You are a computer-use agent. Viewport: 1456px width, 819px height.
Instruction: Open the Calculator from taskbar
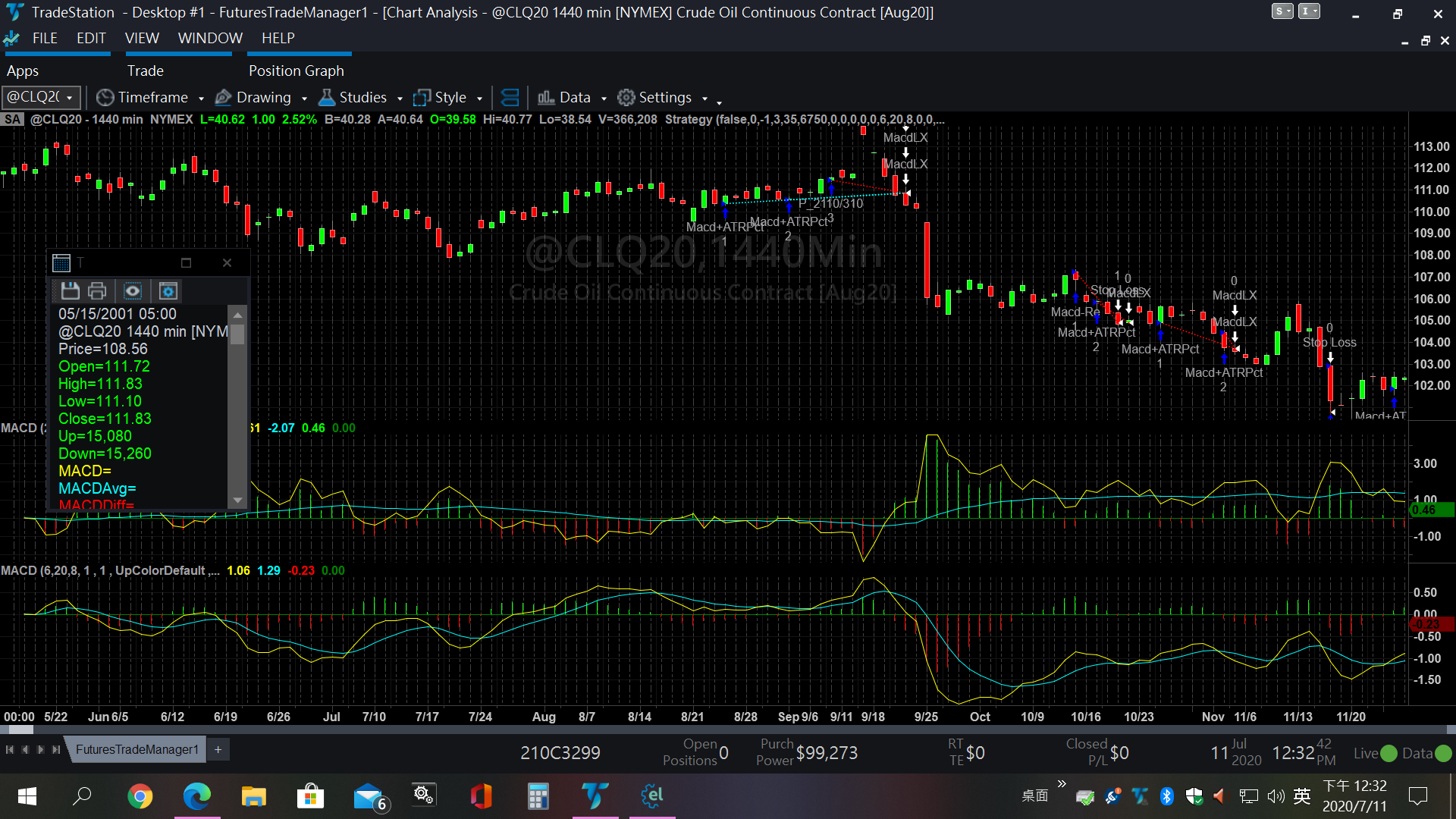(538, 796)
